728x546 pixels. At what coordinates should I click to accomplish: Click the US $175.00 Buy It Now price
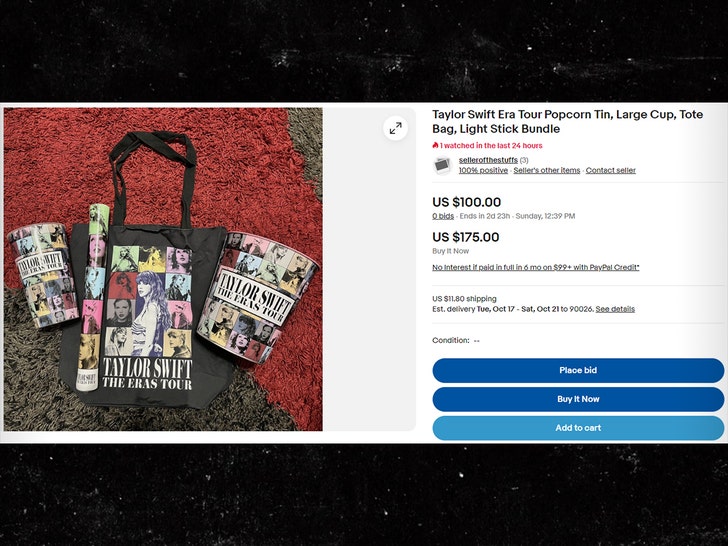466,237
